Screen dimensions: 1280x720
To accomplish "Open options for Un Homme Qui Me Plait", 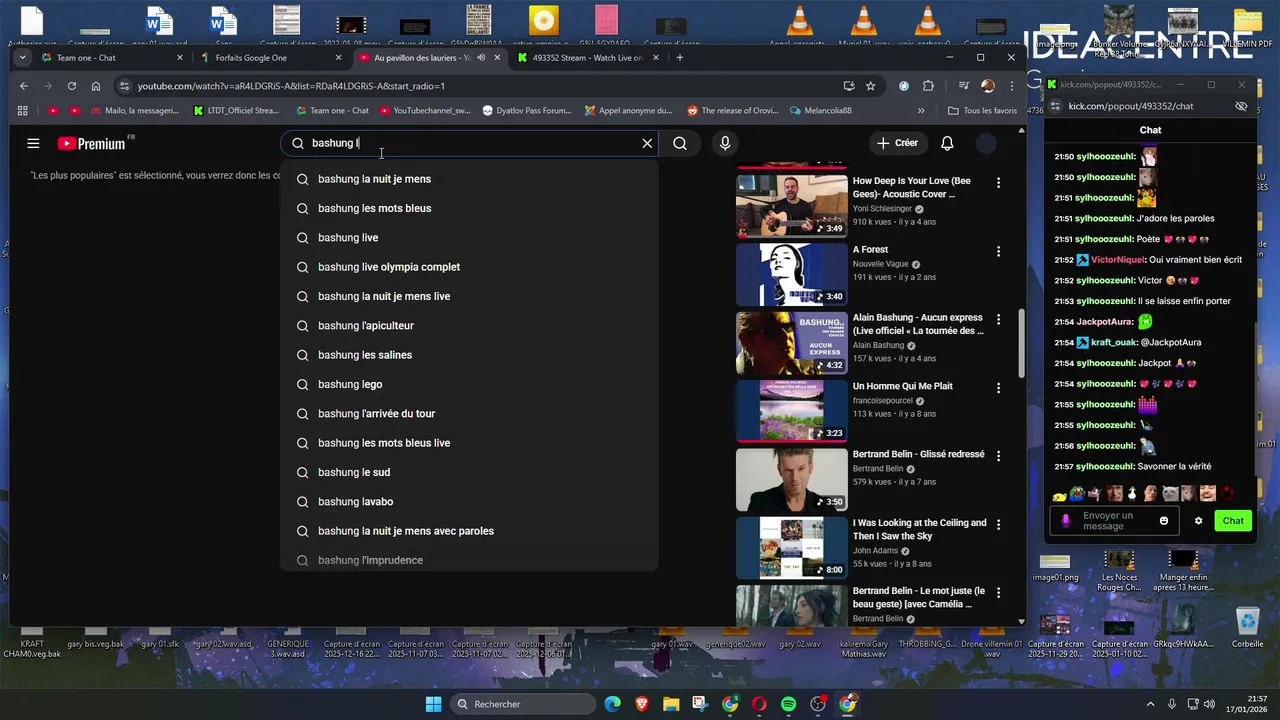I will 998,388.
